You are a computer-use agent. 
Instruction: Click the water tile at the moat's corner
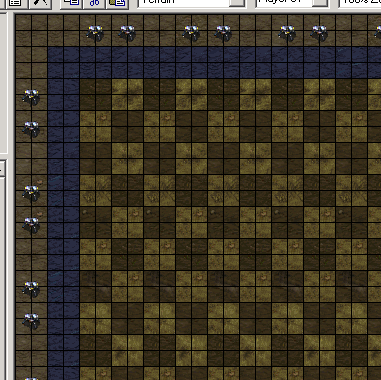[63, 62]
